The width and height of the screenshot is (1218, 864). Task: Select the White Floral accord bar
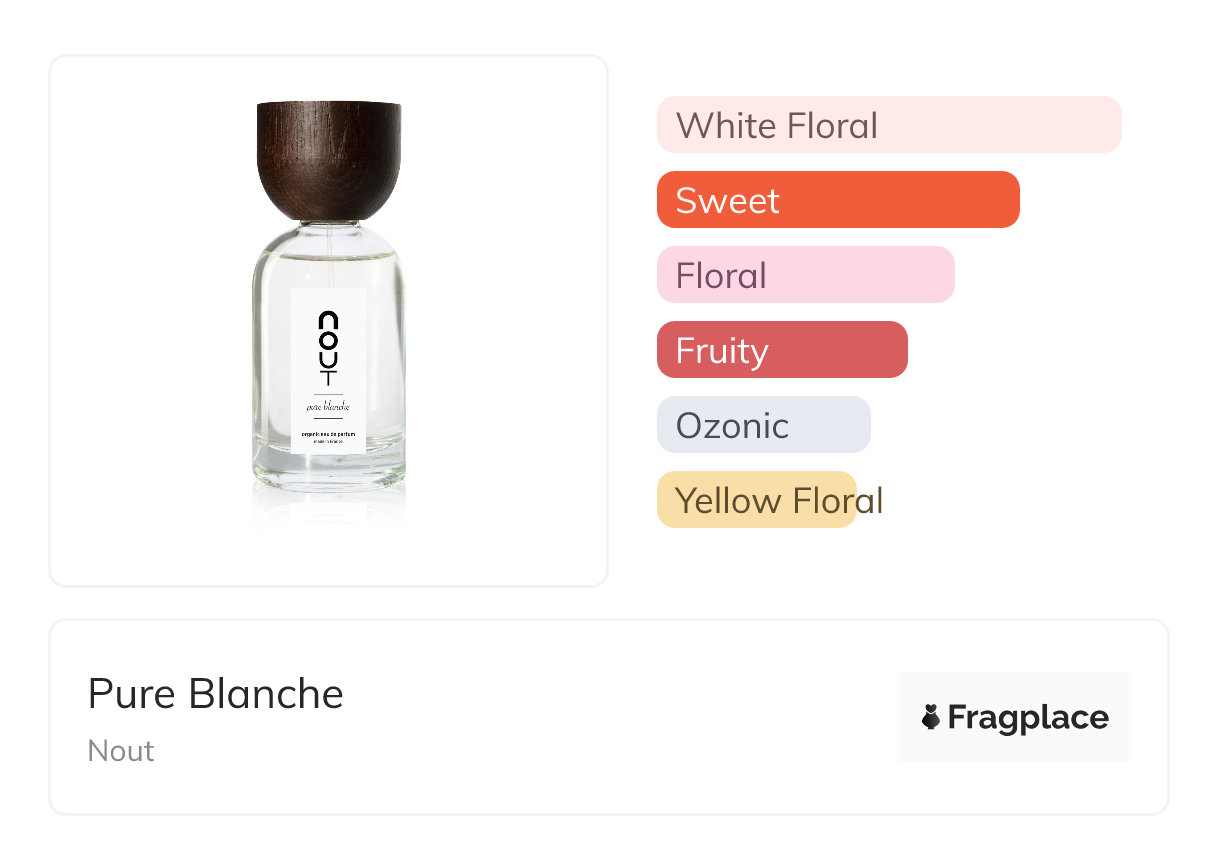(x=889, y=125)
